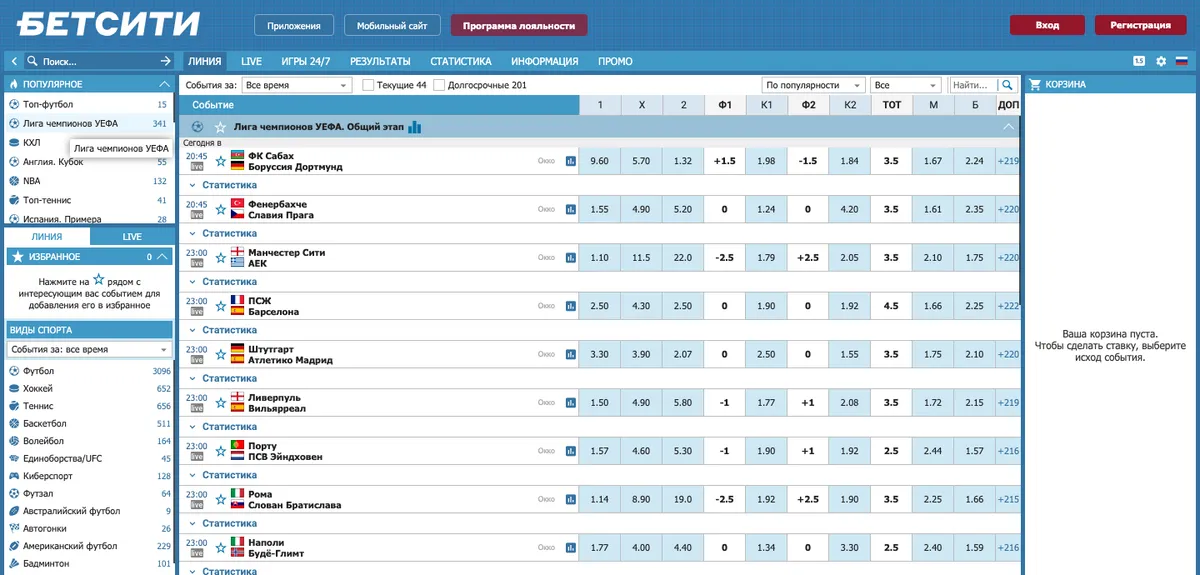Open the По популярности sort dropdown
Screen dimensions: 1200x575
point(814,85)
